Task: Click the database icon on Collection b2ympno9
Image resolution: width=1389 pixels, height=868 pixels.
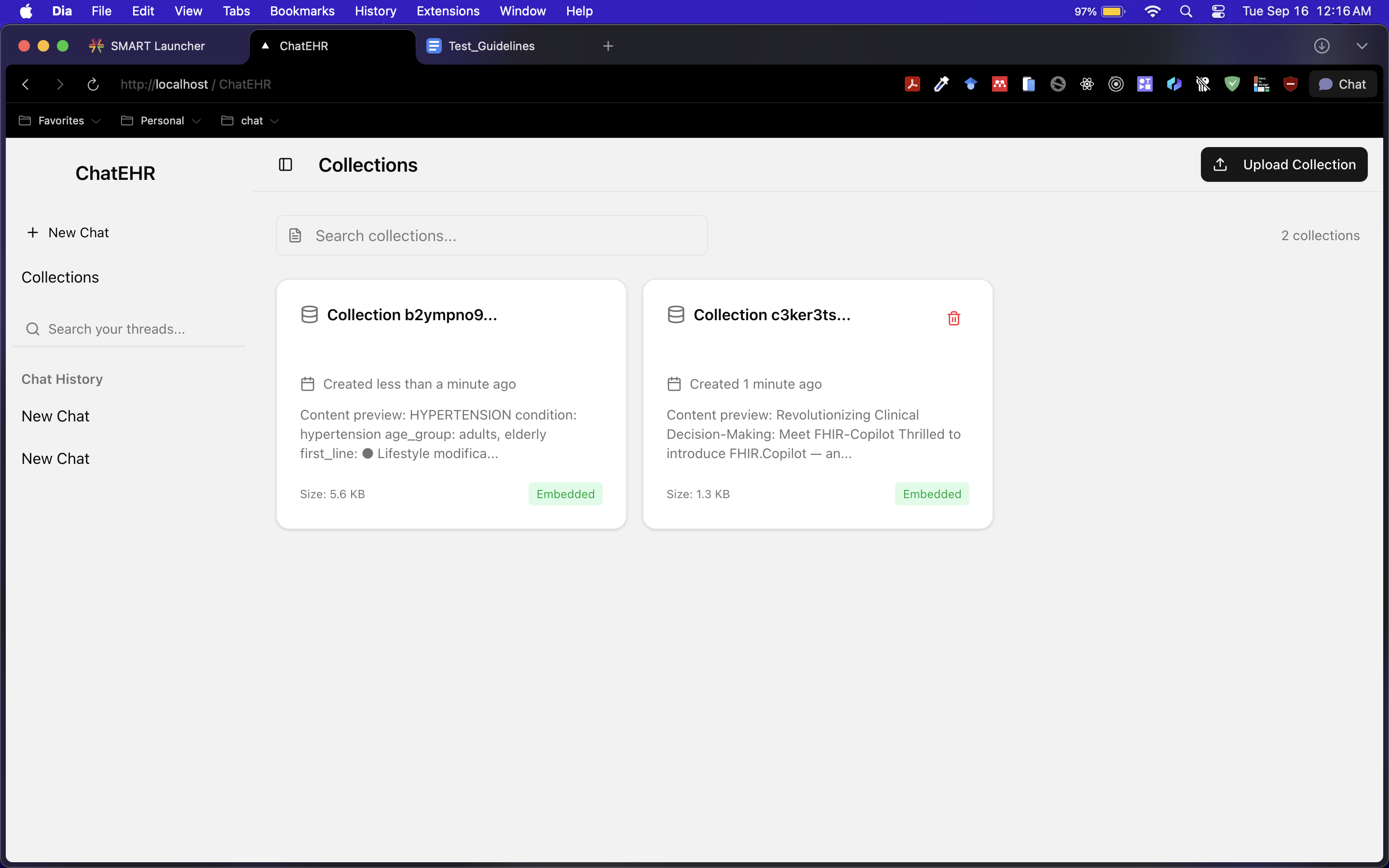Action: click(x=309, y=314)
